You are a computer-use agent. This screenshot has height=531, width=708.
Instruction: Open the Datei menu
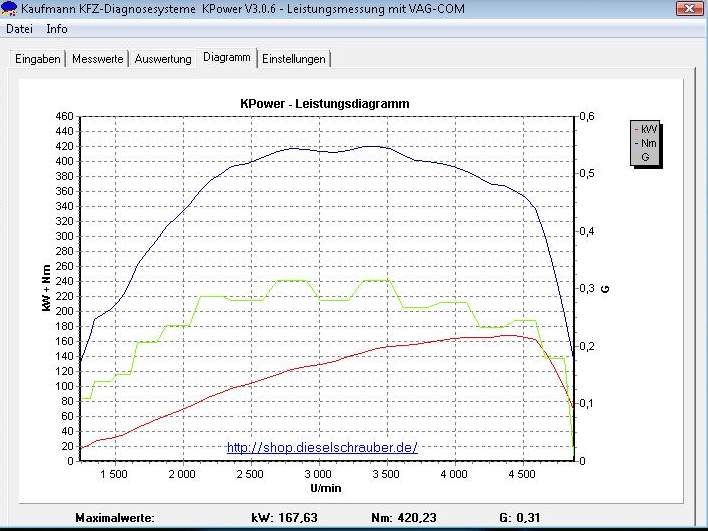tap(20, 29)
